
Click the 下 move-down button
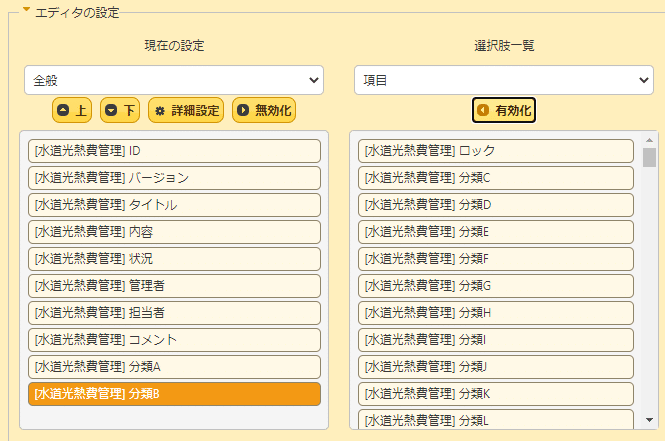(120, 111)
